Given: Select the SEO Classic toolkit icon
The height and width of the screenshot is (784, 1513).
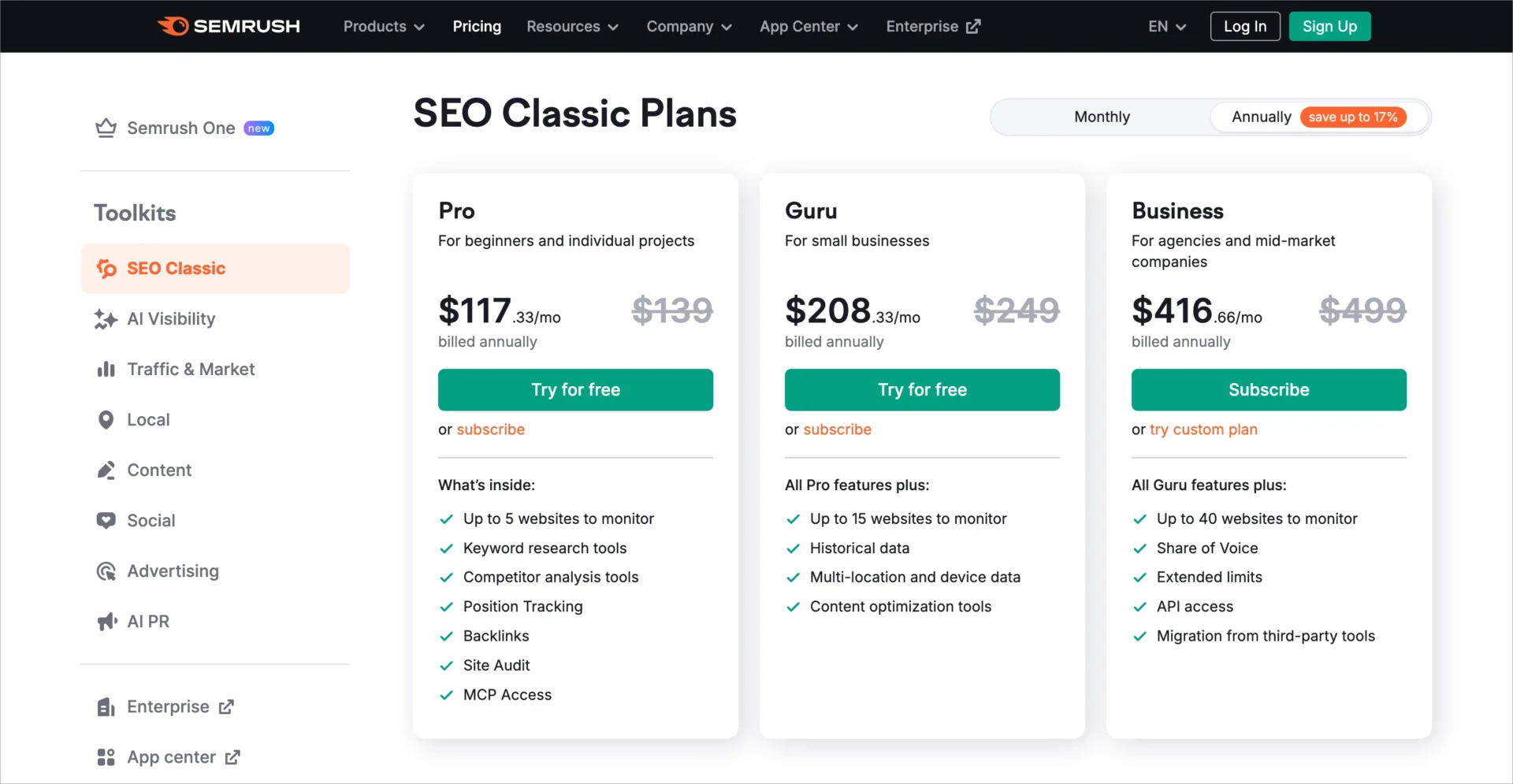Looking at the screenshot, I should coord(106,269).
